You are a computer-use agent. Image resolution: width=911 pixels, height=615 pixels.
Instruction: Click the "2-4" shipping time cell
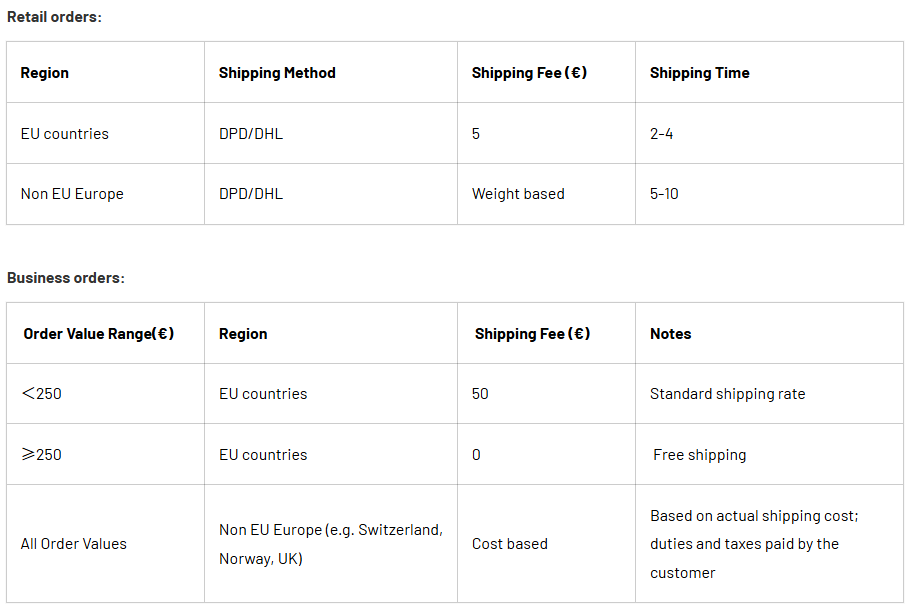[x=661, y=134]
